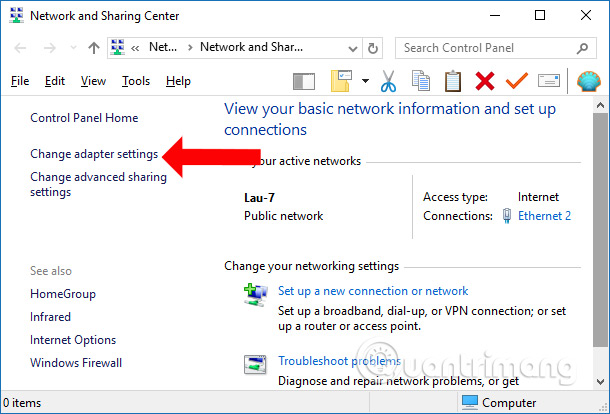This screenshot has width=610, height=414.
Task: Open the Ethernet 2 connection link
Action: pyautogui.click(x=544, y=216)
